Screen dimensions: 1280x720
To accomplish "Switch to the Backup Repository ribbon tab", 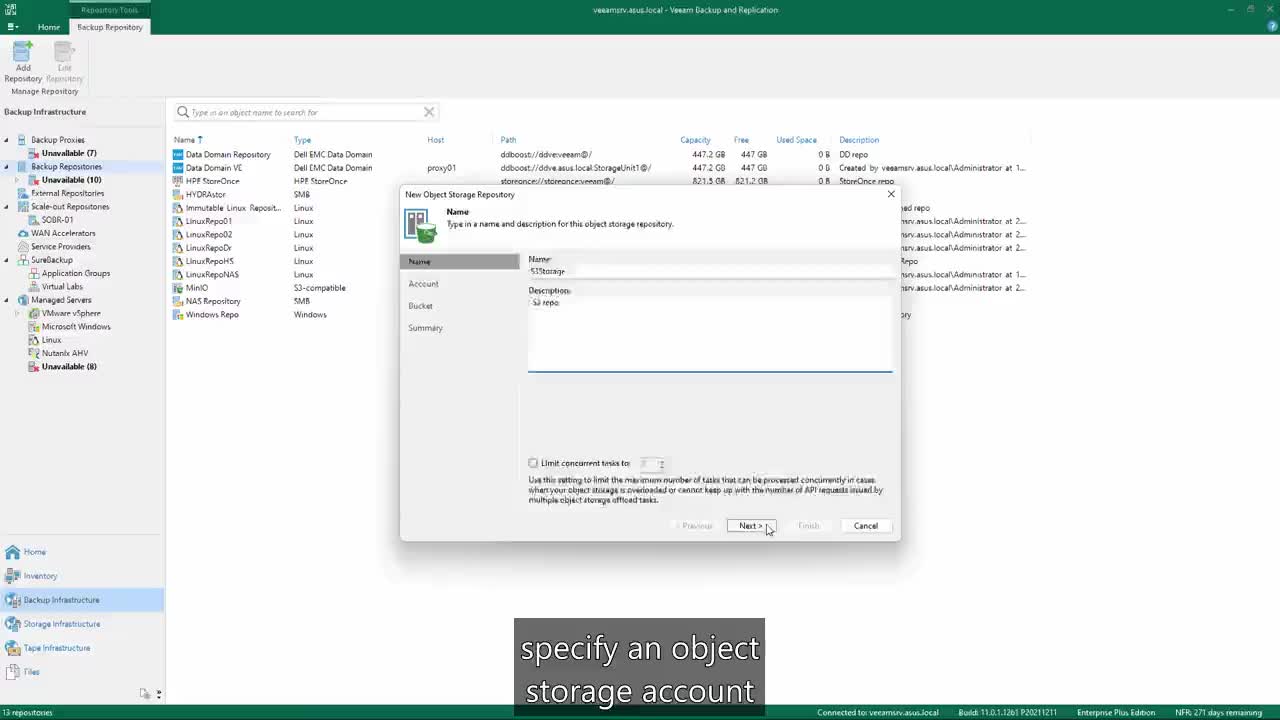I will pyautogui.click(x=110, y=27).
